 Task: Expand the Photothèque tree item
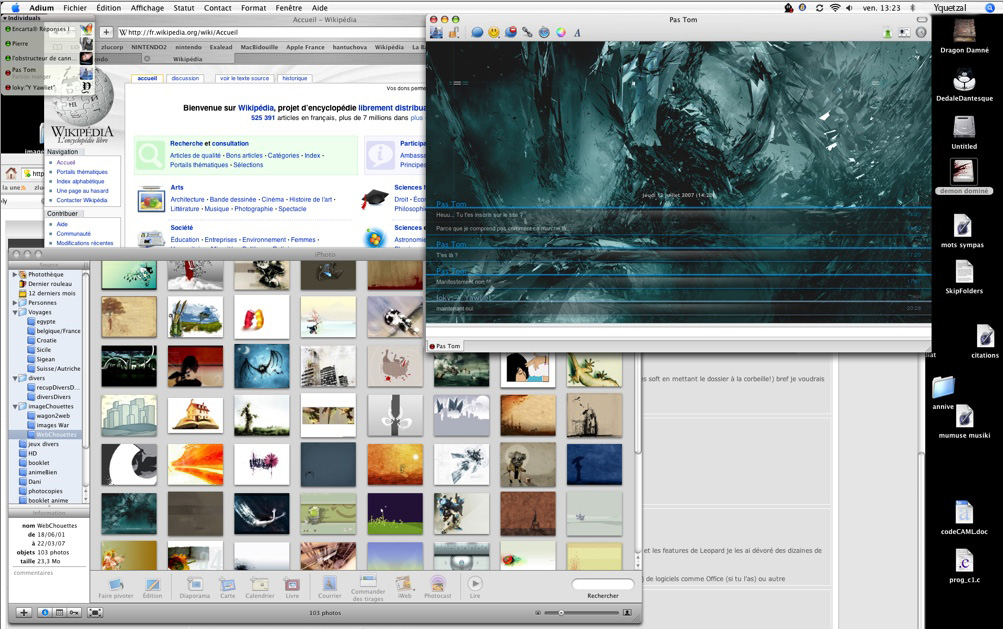point(15,275)
